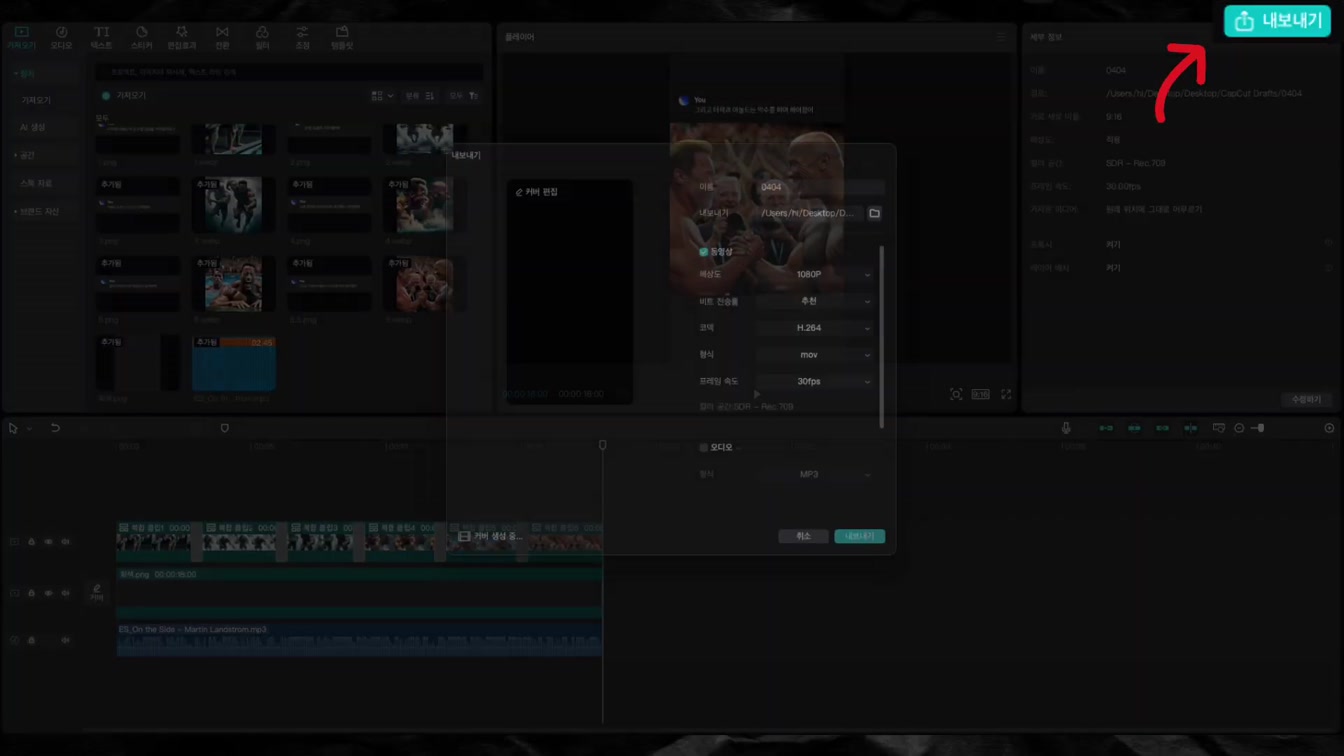Image resolution: width=1344 pixels, height=756 pixels.
Task: Switch to the 편집효과 effects tab
Action: click(181, 38)
